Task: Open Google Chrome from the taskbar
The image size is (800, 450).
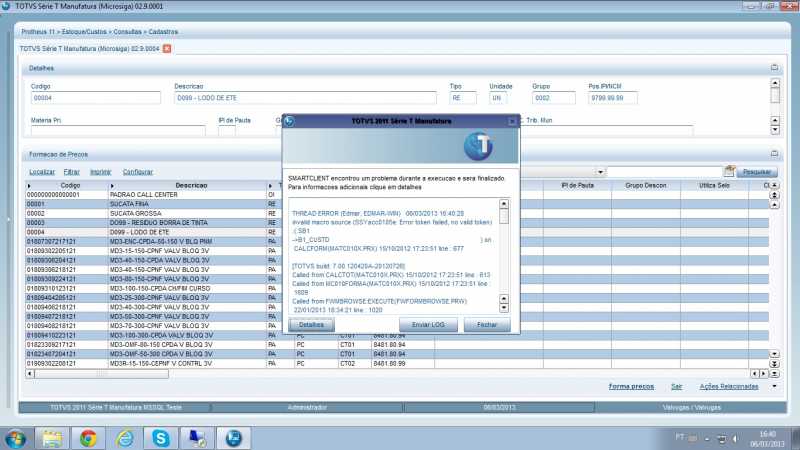Action: 88,438
